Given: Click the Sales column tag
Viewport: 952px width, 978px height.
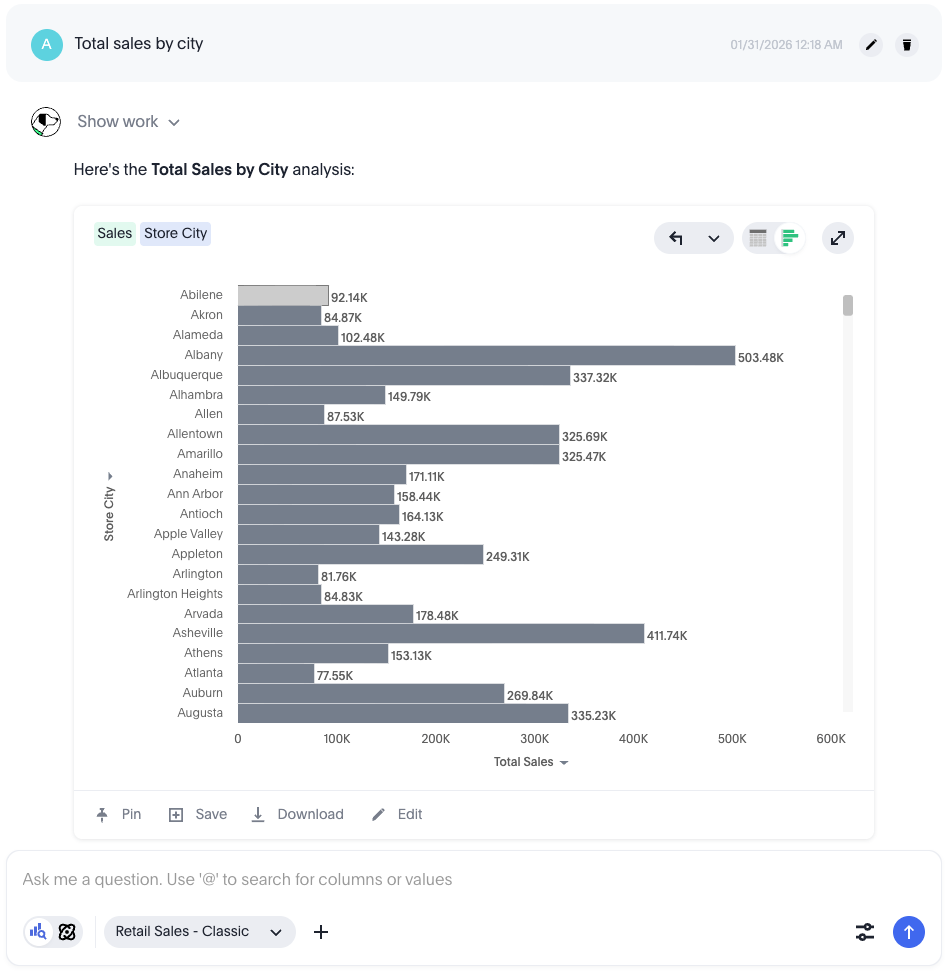Looking at the screenshot, I should 115,234.
